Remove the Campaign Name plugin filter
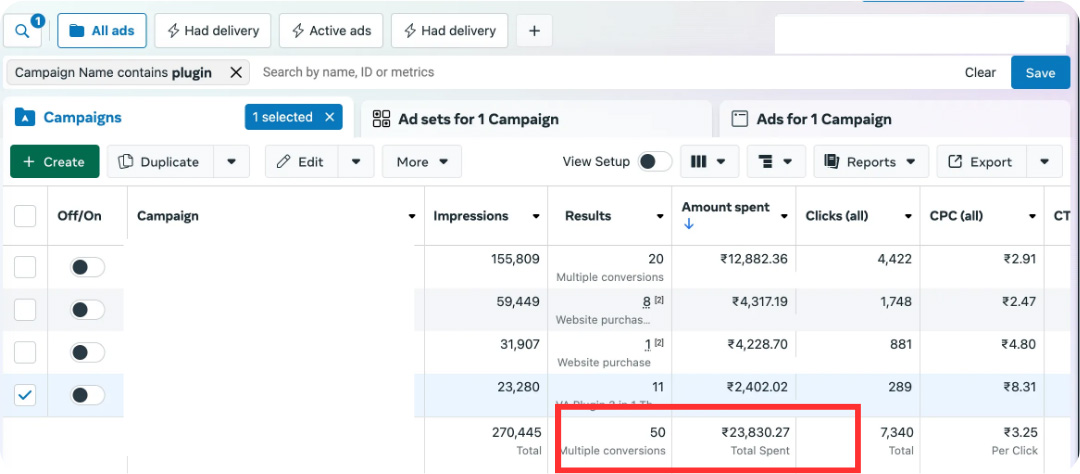This screenshot has height=474, width=1080. coord(236,72)
